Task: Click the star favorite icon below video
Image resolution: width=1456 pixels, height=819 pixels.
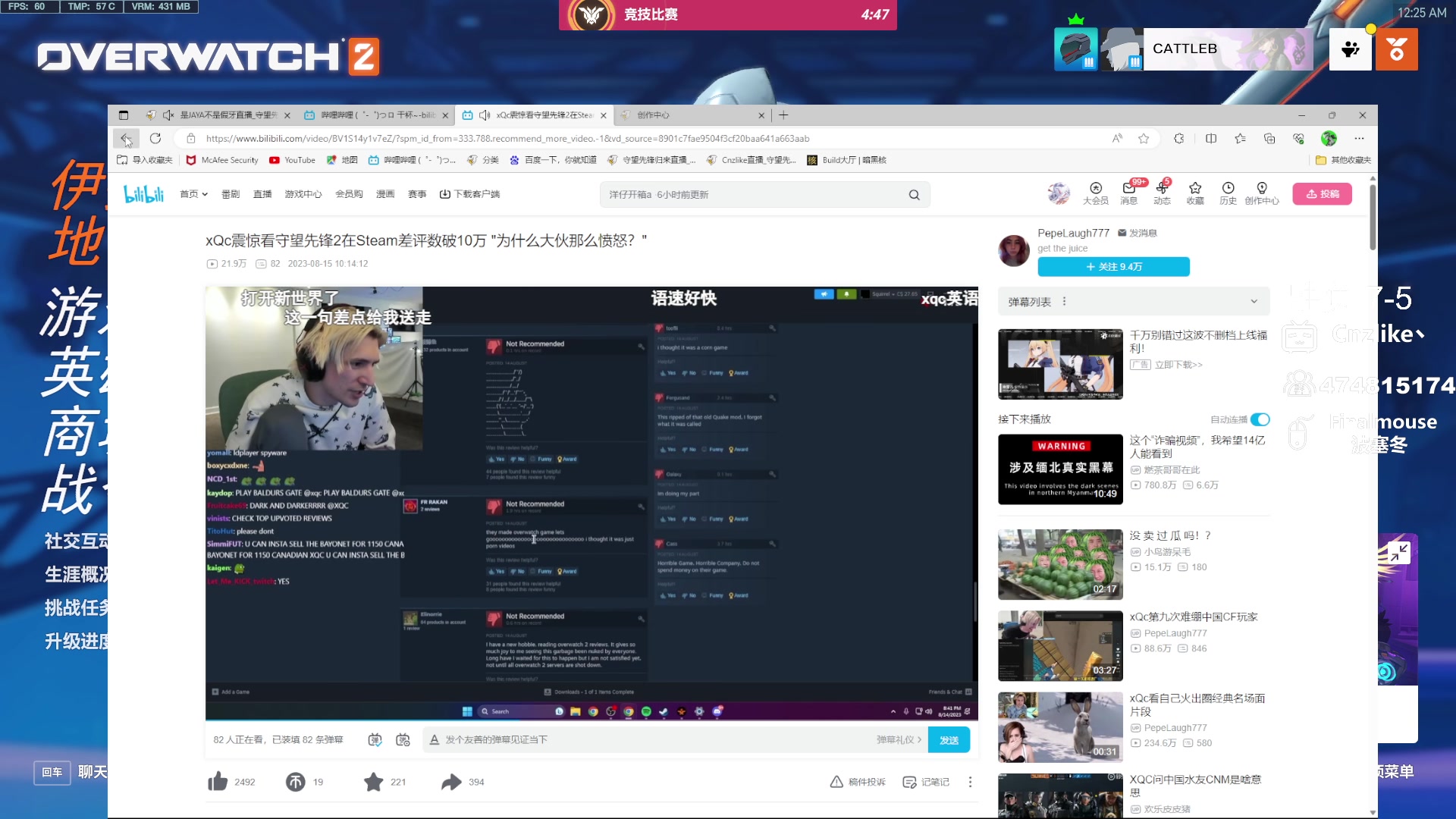Action: (373, 782)
